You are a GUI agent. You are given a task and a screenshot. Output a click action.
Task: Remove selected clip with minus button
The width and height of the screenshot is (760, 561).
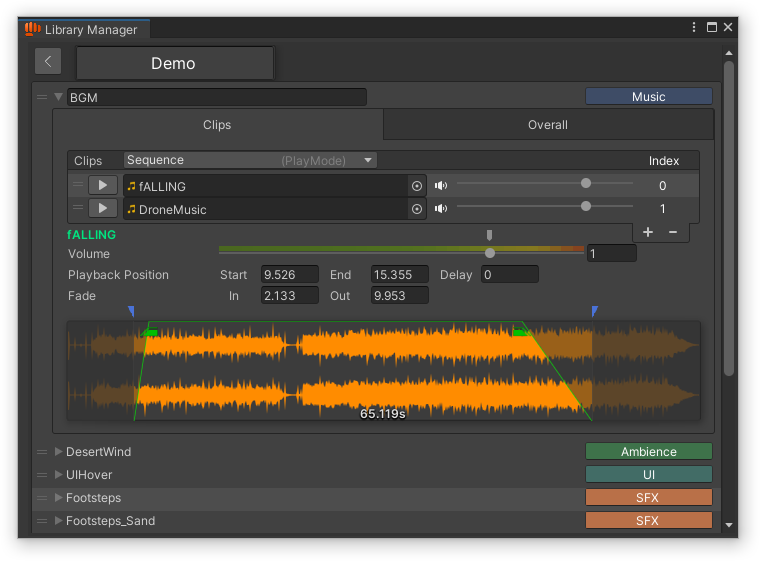tap(673, 232)
